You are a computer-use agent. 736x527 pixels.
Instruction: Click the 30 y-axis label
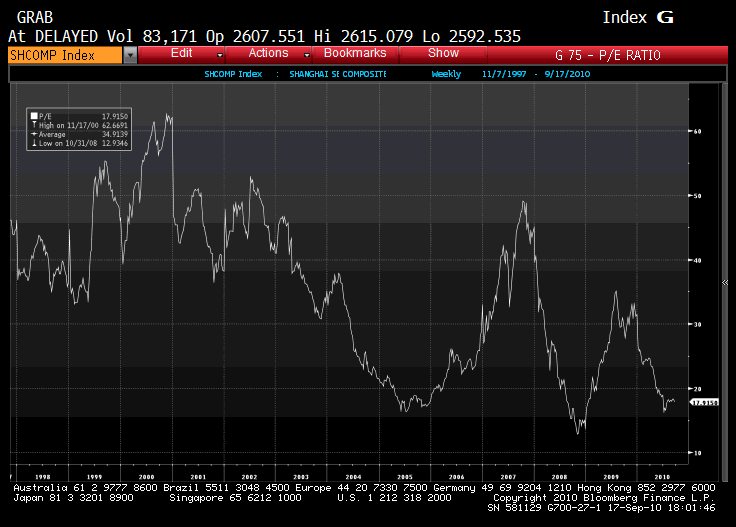(698, 324)
